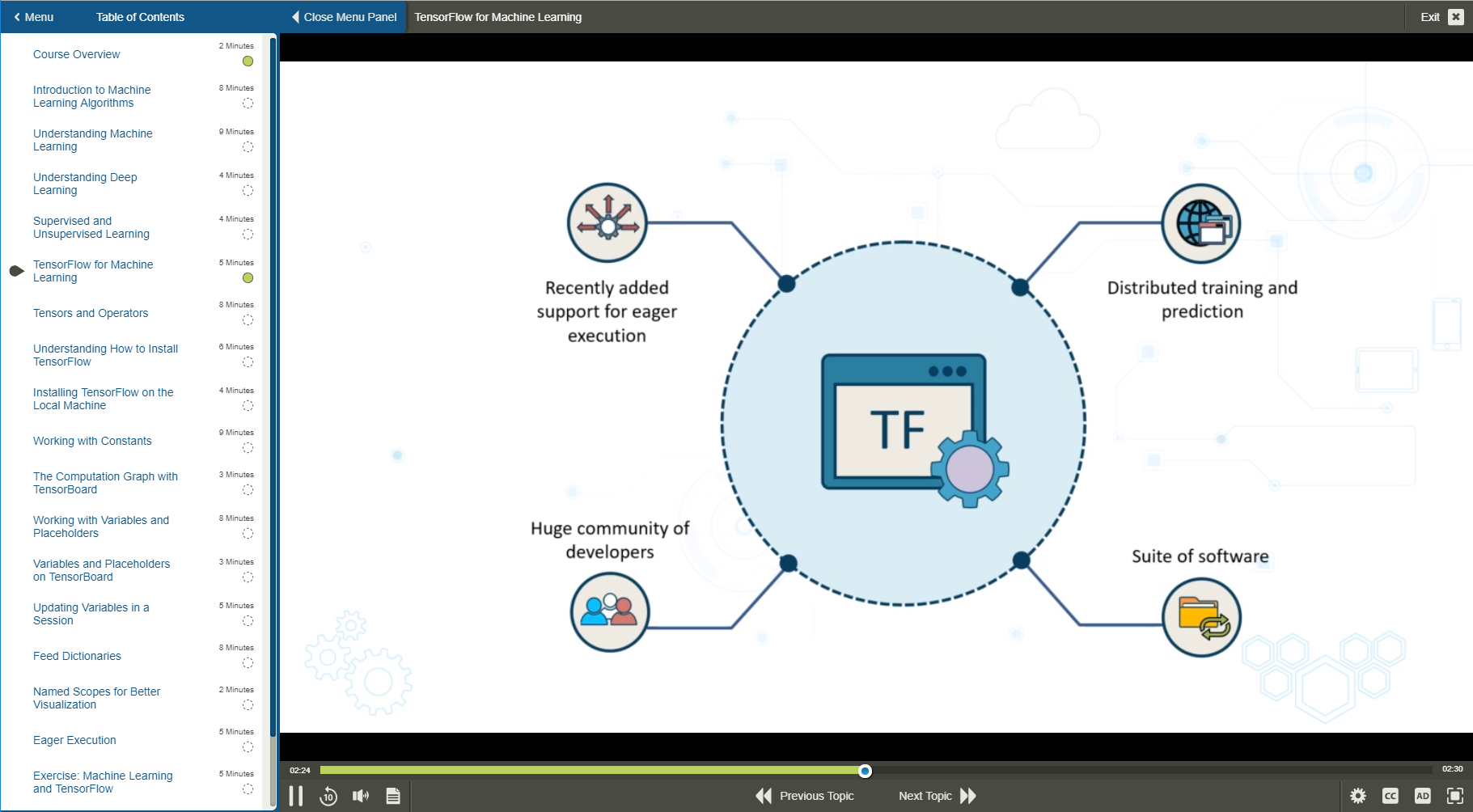Open the video transcript panel

click(x=393, y=796)
